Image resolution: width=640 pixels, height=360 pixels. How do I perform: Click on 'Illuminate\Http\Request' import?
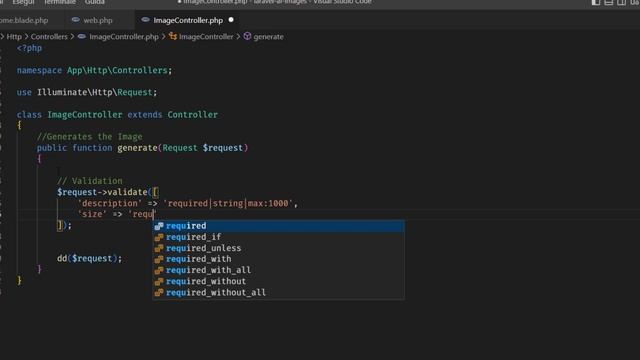tap(94, 92)
